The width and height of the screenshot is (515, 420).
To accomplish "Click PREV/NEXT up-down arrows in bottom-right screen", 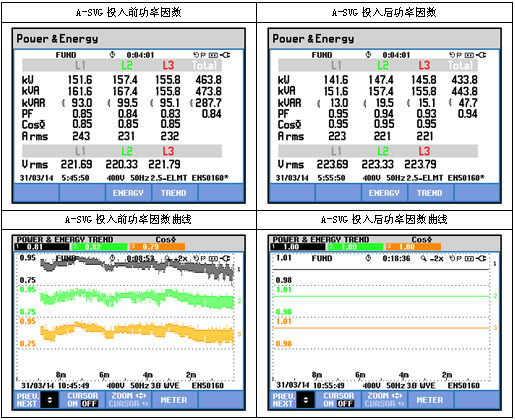I will pyautogui.click(x=306, y=400).
